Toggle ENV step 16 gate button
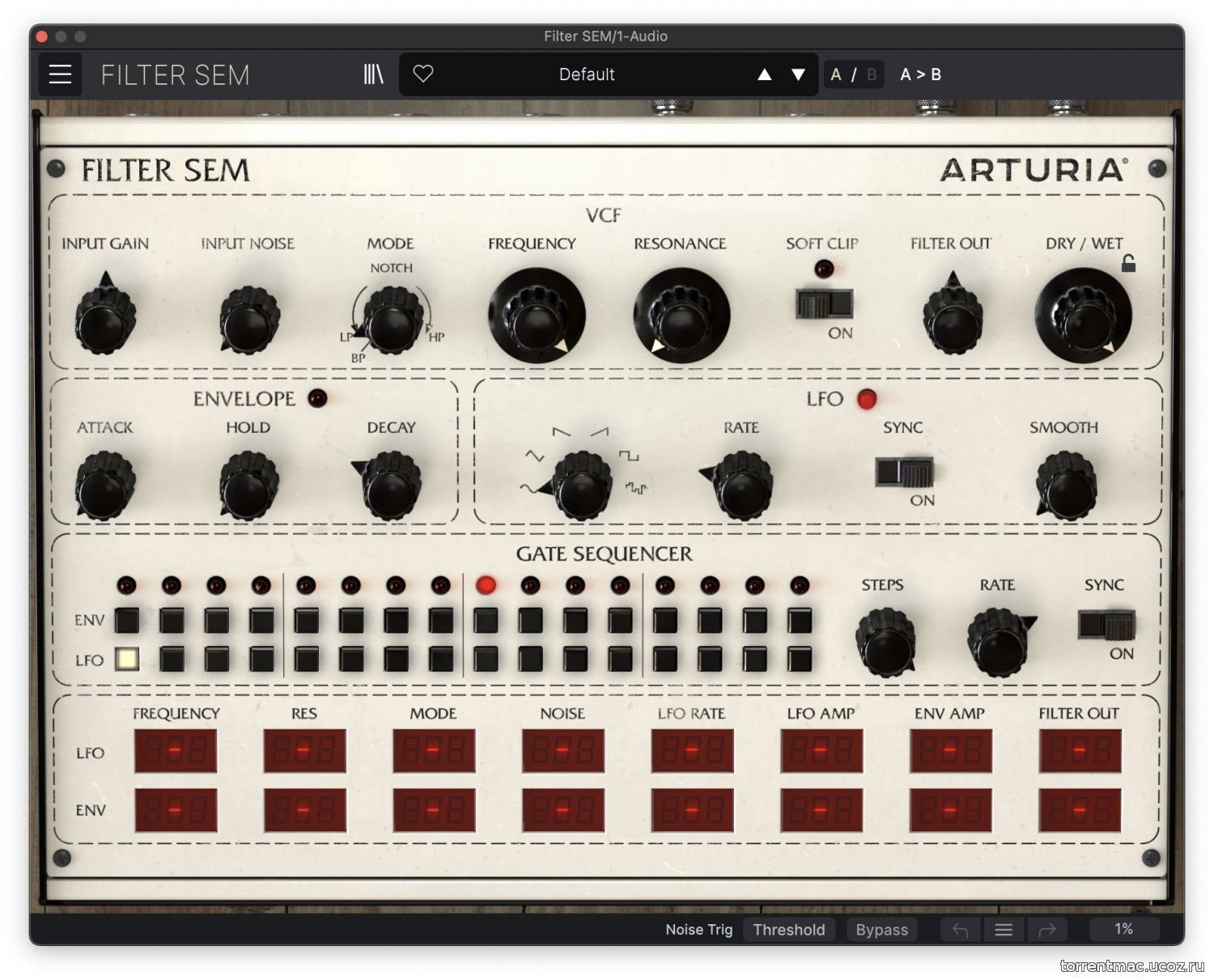The width and height of the screenshot is (1214, 980). click(x=800, y=620)
